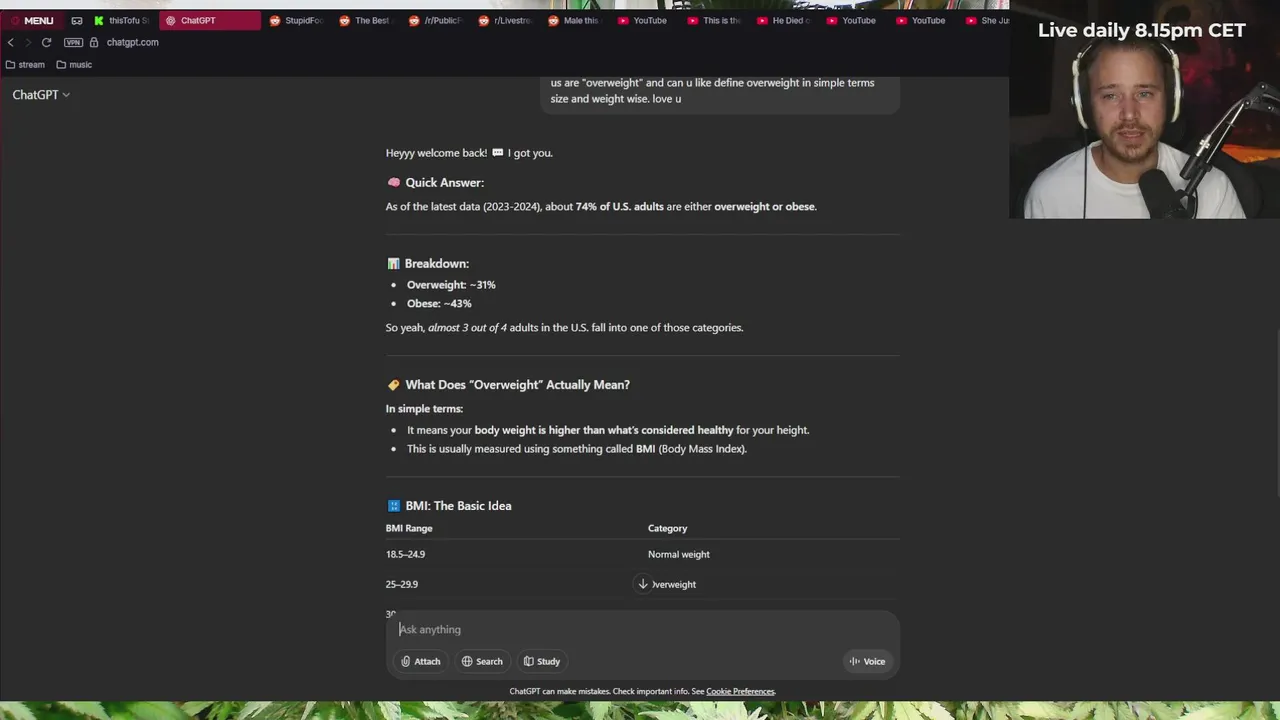Image resolution: width=1280 pixels, height=720 pixels.
Task: Click 'In simple terms:' text
Action: (x=424, y=408)
